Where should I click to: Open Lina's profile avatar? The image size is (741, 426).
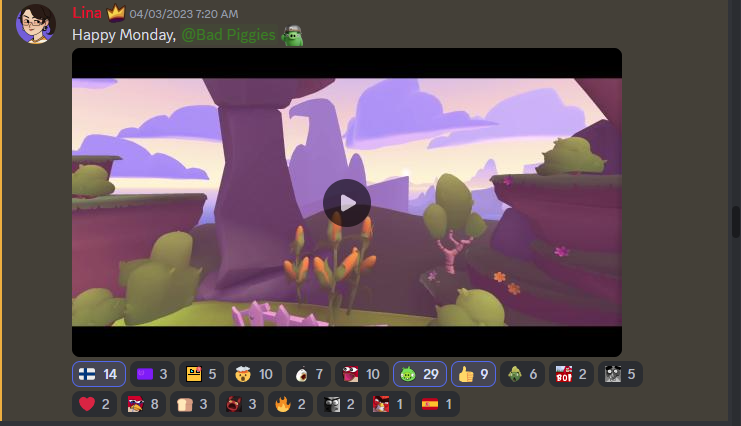[36, 24]
